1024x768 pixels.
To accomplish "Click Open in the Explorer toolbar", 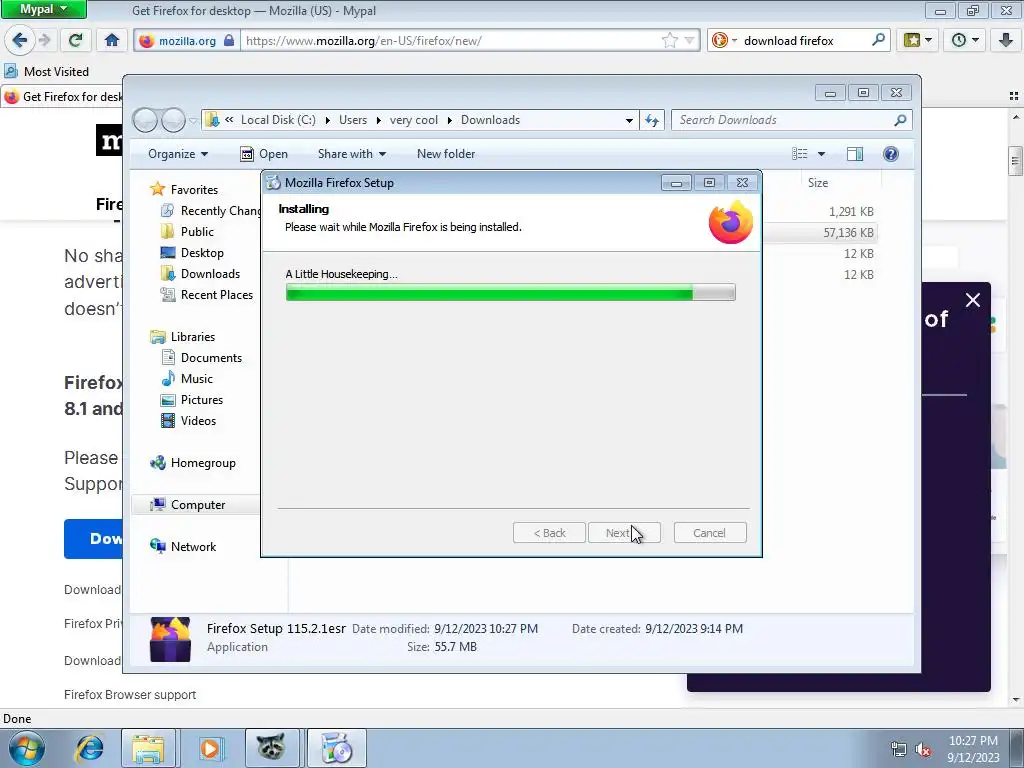I will tap(264, 154).
